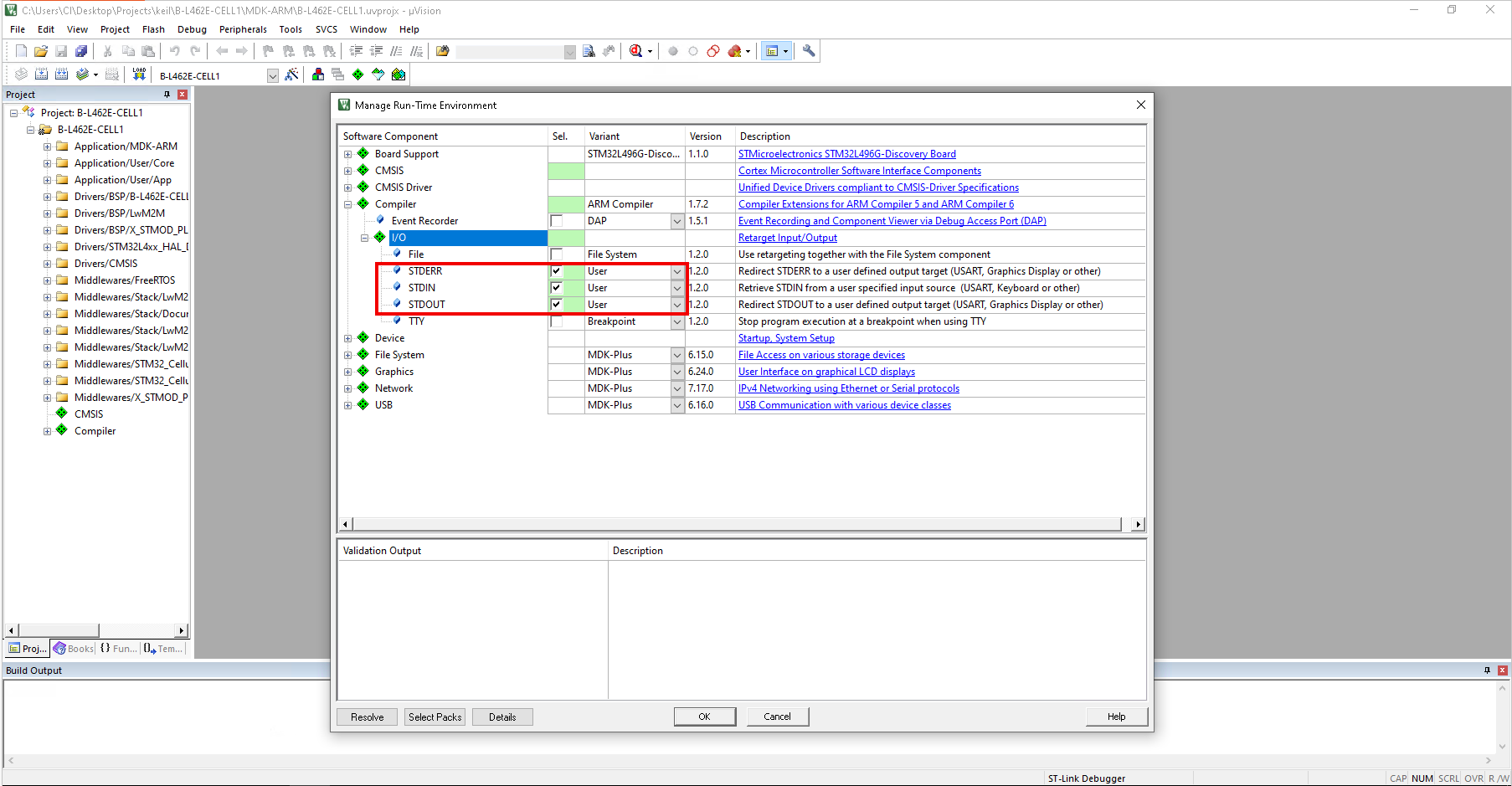
Task: Create a new file from the toolbar
Action: [x=21, y=51]
